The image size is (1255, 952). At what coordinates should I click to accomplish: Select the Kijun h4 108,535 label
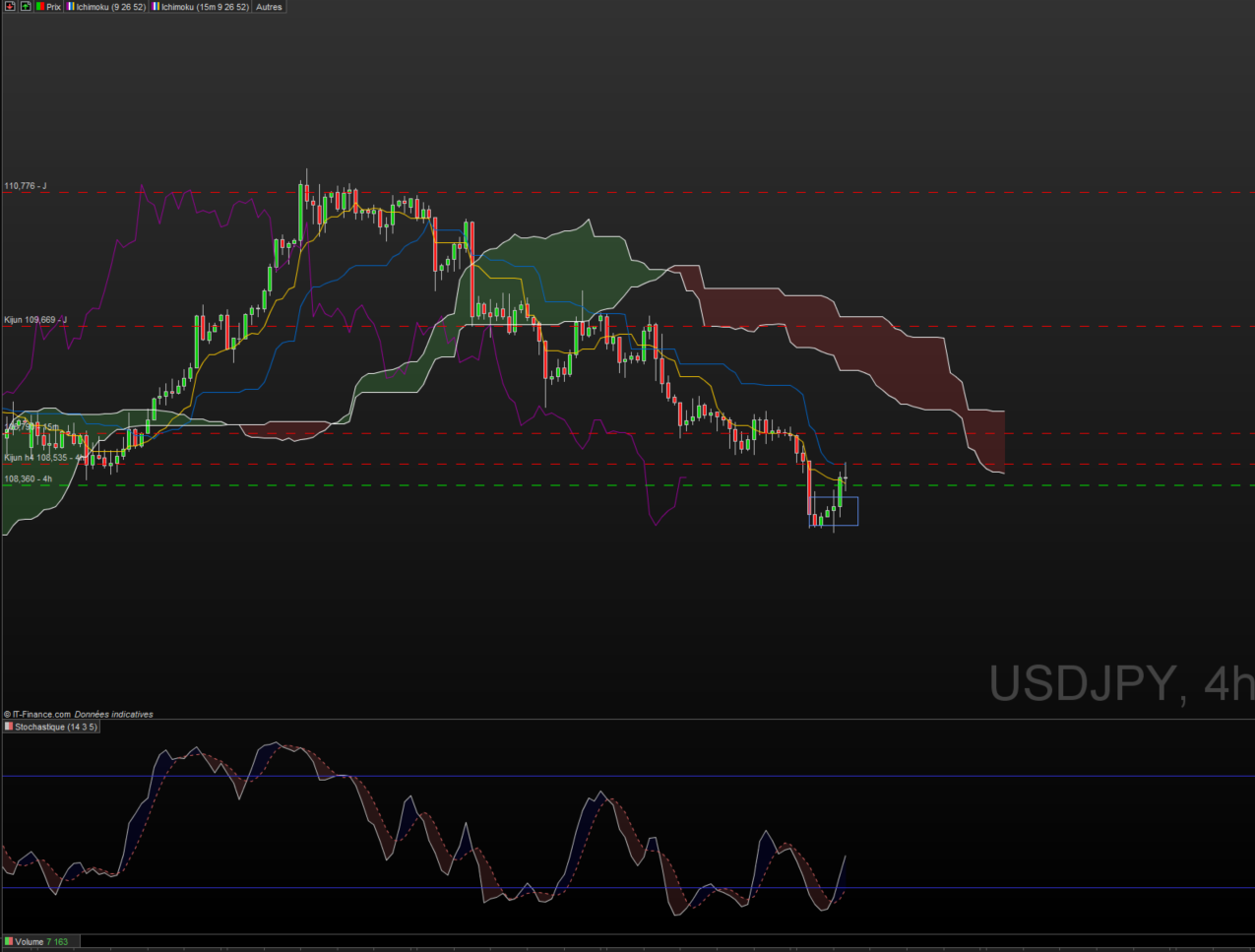[39, 458]
